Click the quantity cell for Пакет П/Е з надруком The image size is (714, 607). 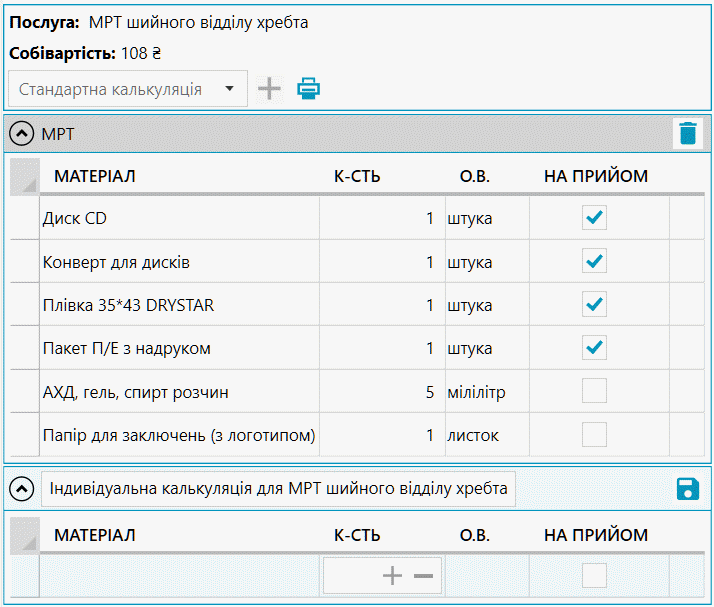tap(382, 348)
